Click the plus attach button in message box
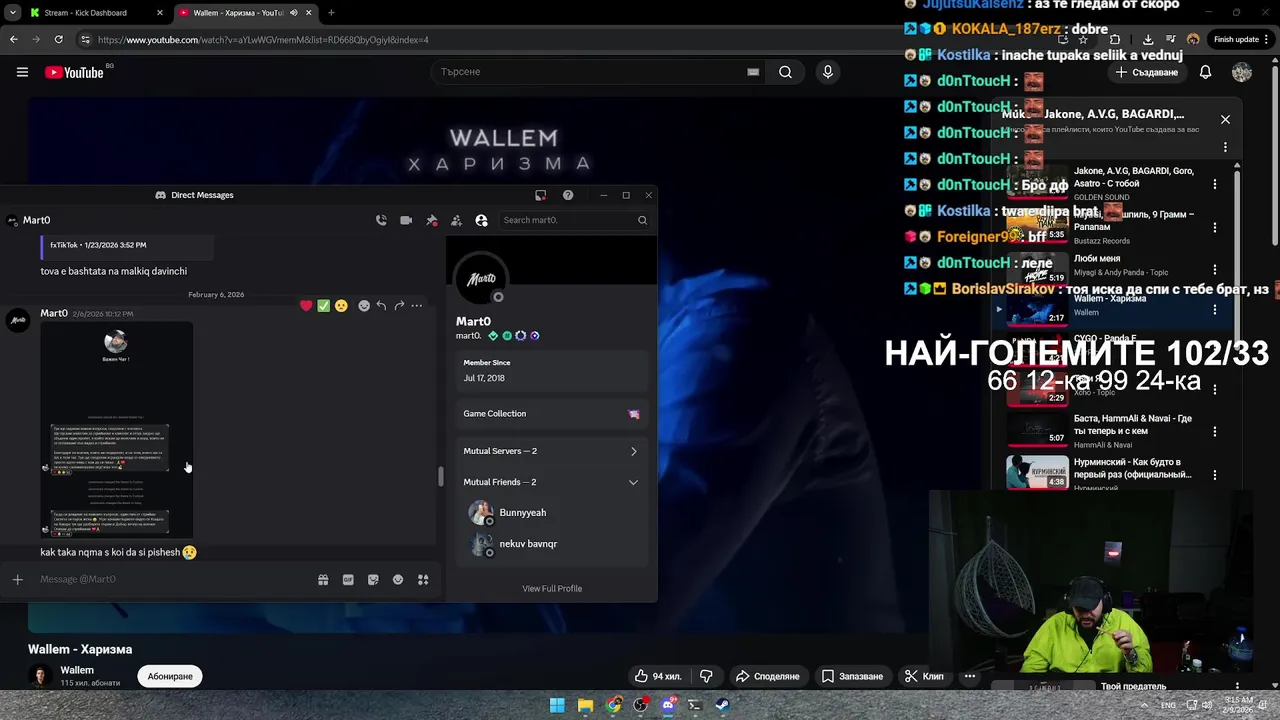This screenshot has height=720, width=1280. click(x=17, y=579)
